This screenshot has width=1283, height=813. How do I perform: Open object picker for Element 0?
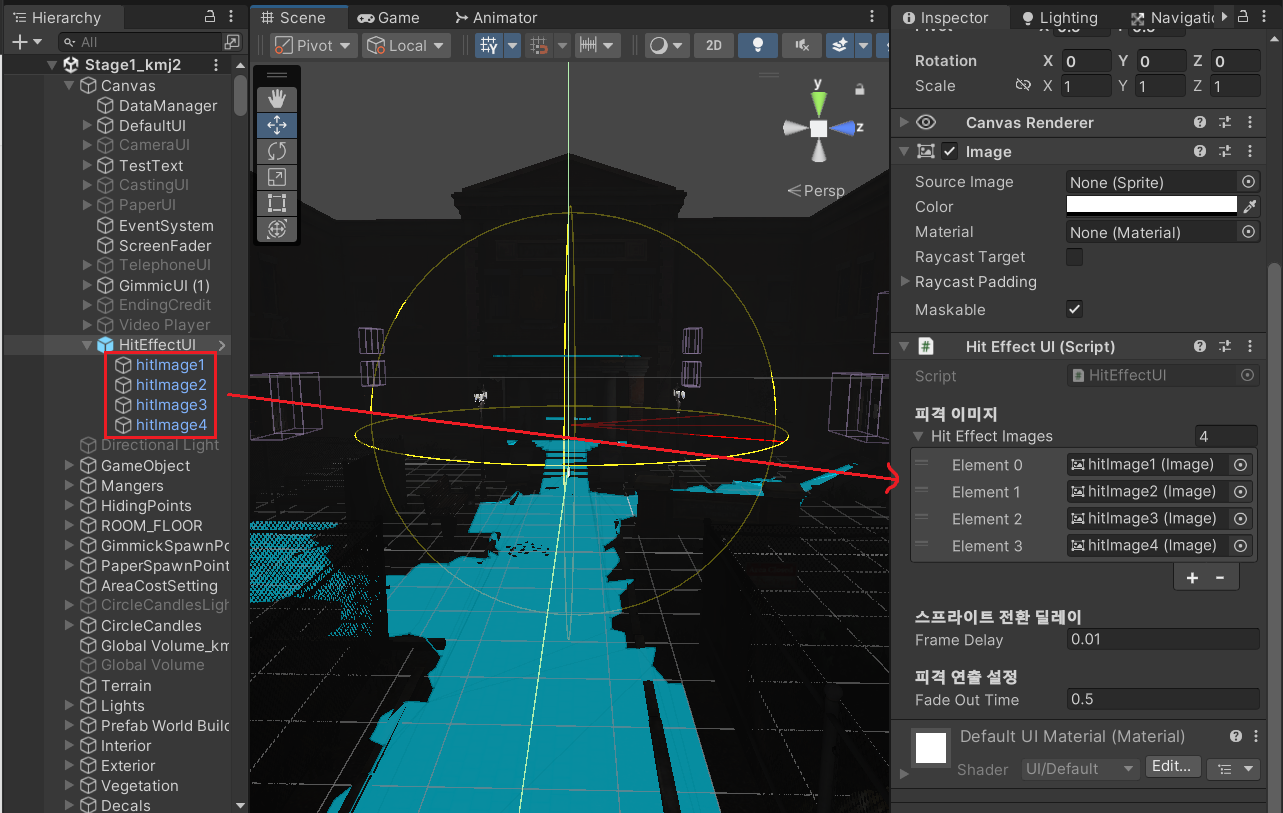tap(1241, 465)
